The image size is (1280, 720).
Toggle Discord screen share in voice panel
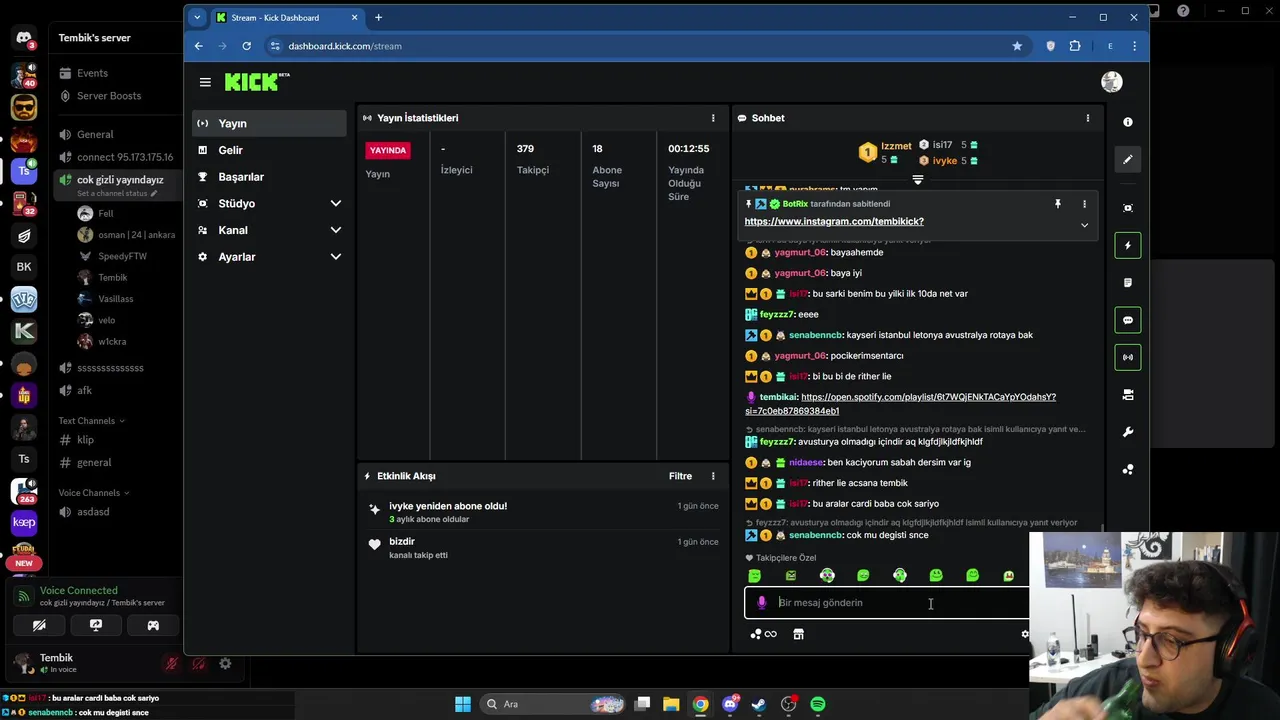[96, 625]
